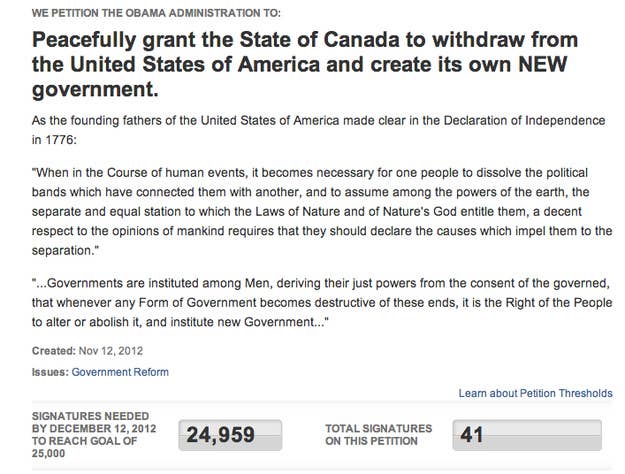Viewport: 625px width, 474px height.
Task: Click the capitalized 'NEW' in the title
Action: (x=542, y=65)
